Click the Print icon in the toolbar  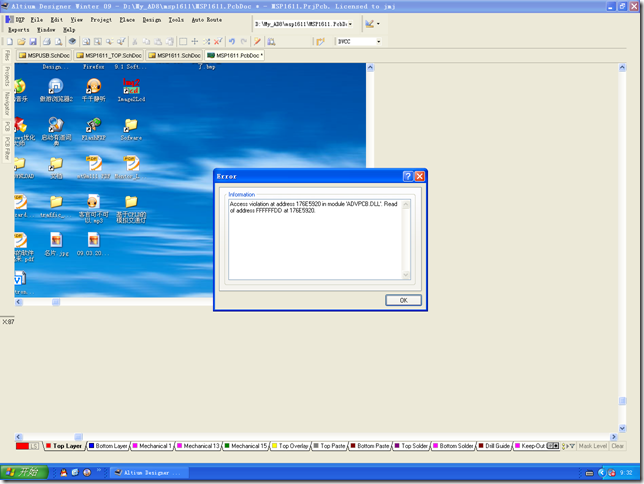(47, 41)
